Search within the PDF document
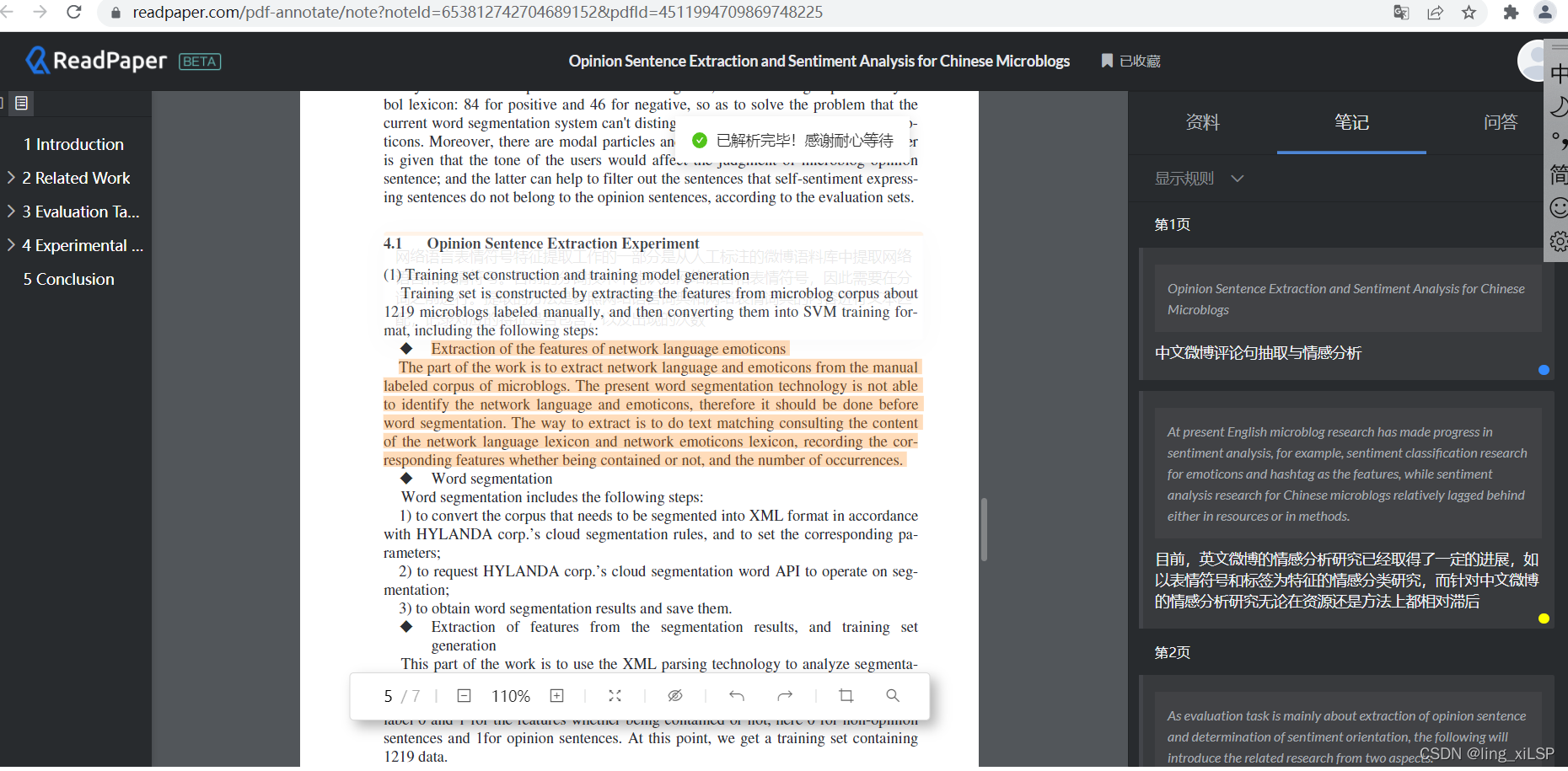 892,696
